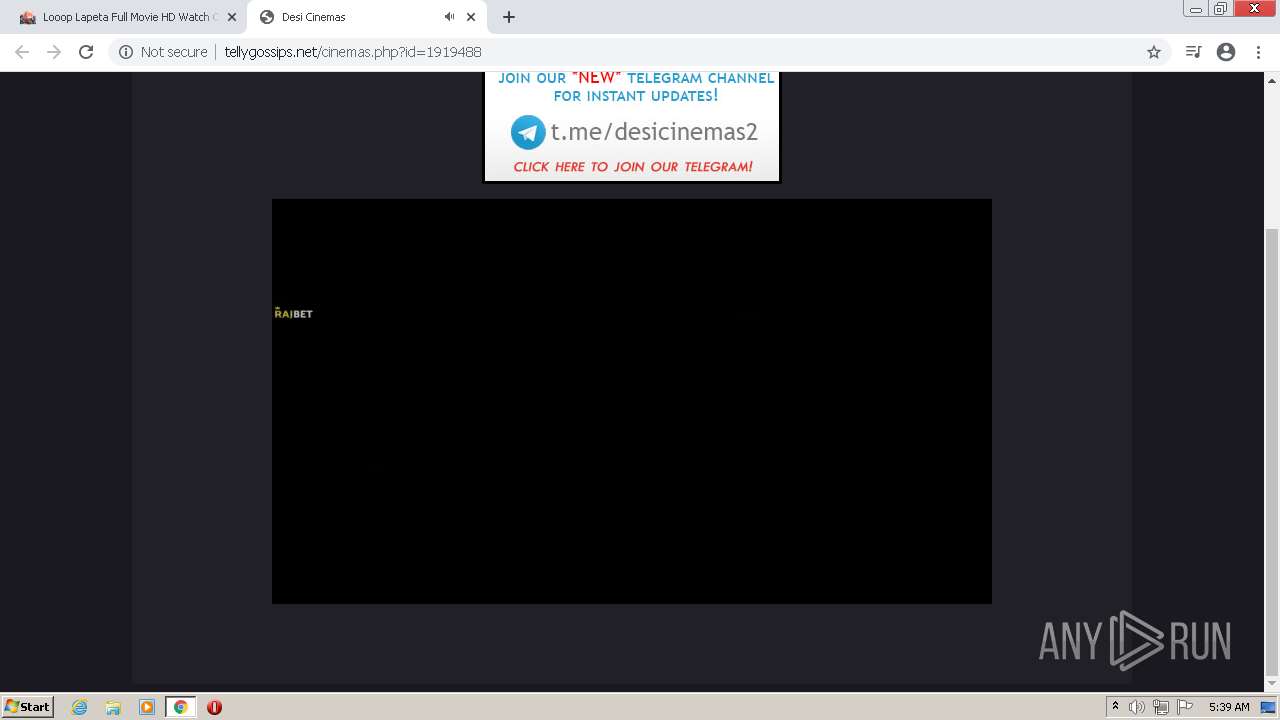Go forward to next page
The image size is (1280, 720).
(x=54, y=52)
